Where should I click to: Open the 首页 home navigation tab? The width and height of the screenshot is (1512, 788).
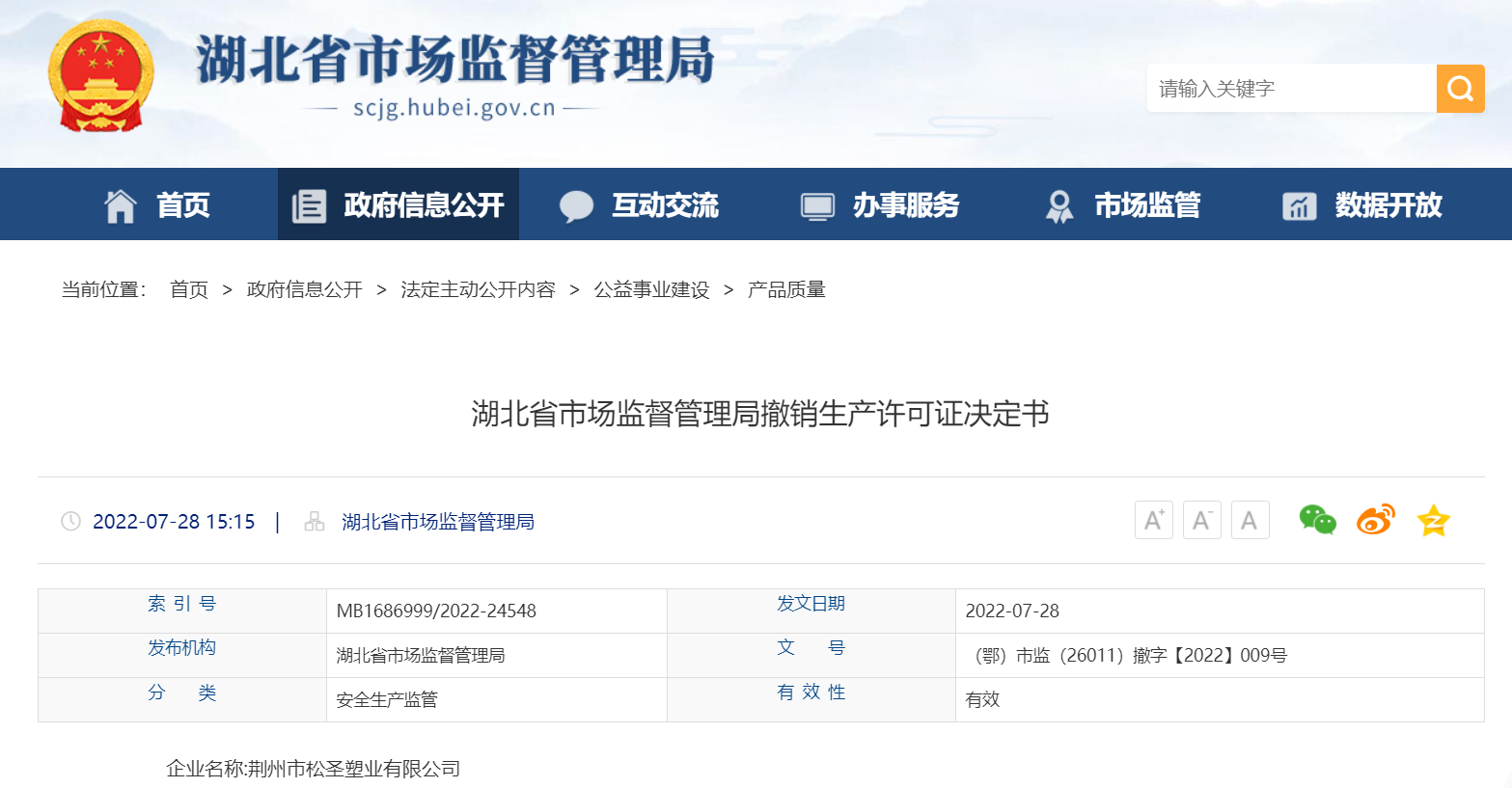[x=157, y=205]
